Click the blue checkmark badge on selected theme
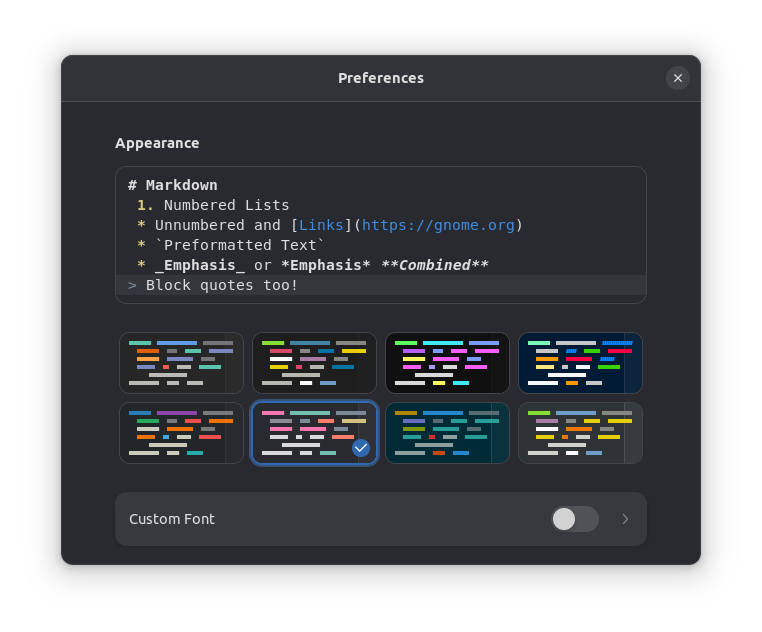The width and height of the screenshot is (762, 632). point(361,448)
